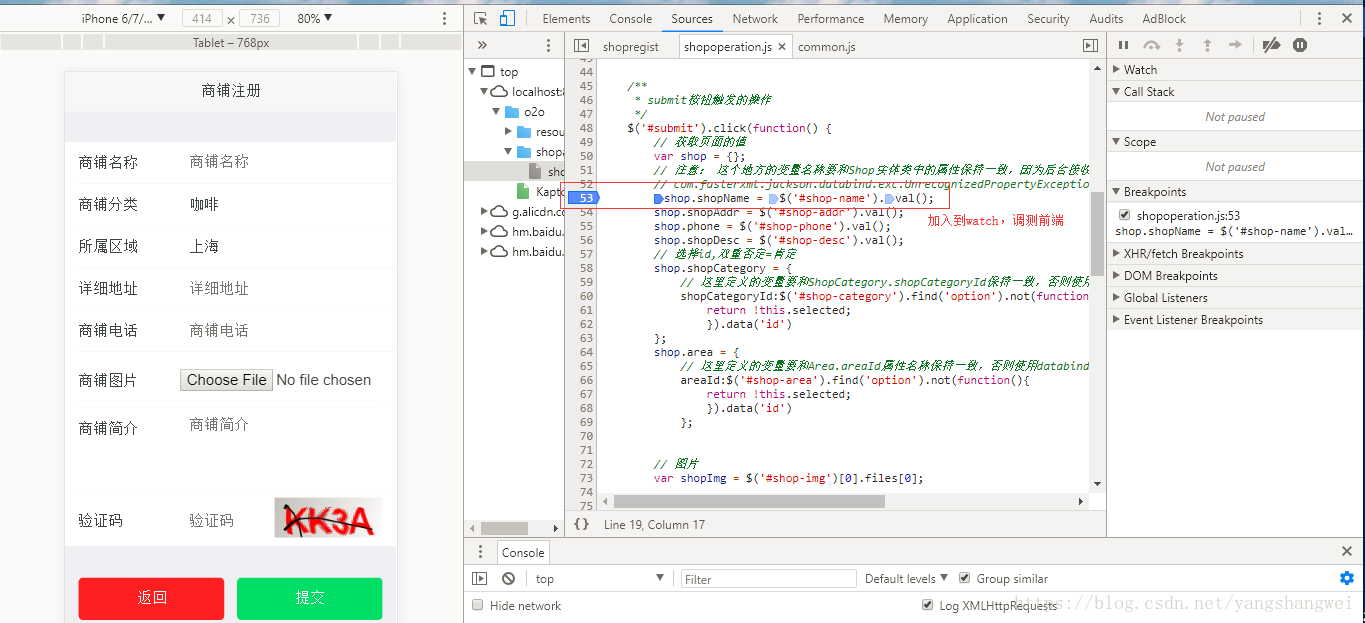Toggle pause on exceptions icon

point(1300,45)
